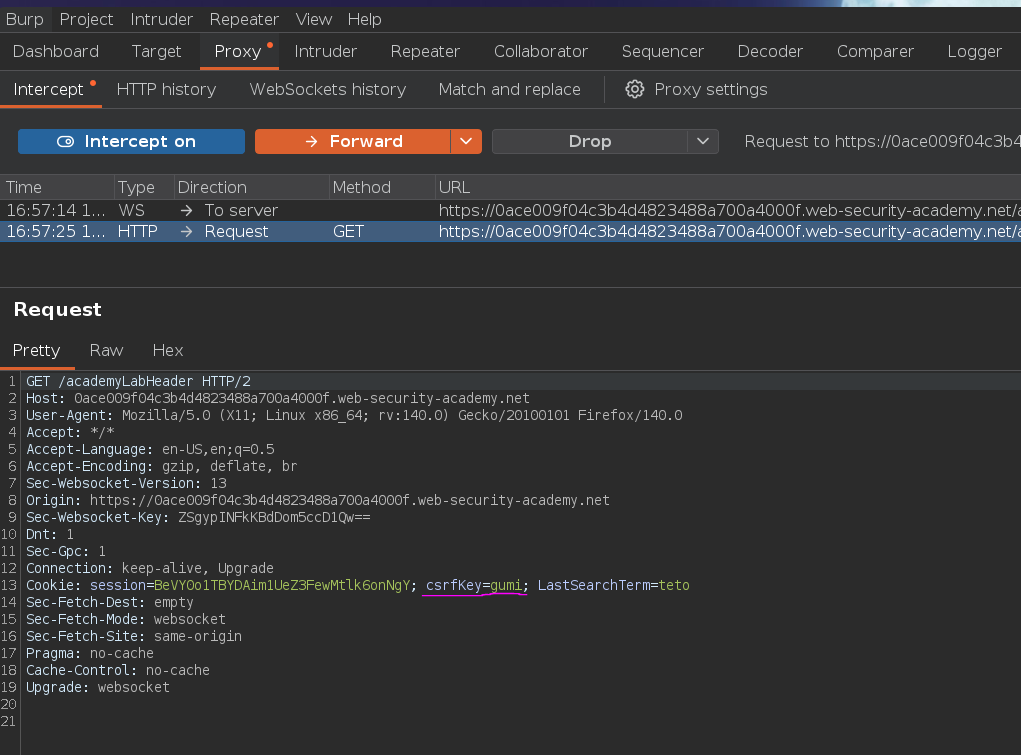Click the LastSearchTerm=teto cookie

tap(613, 585)
